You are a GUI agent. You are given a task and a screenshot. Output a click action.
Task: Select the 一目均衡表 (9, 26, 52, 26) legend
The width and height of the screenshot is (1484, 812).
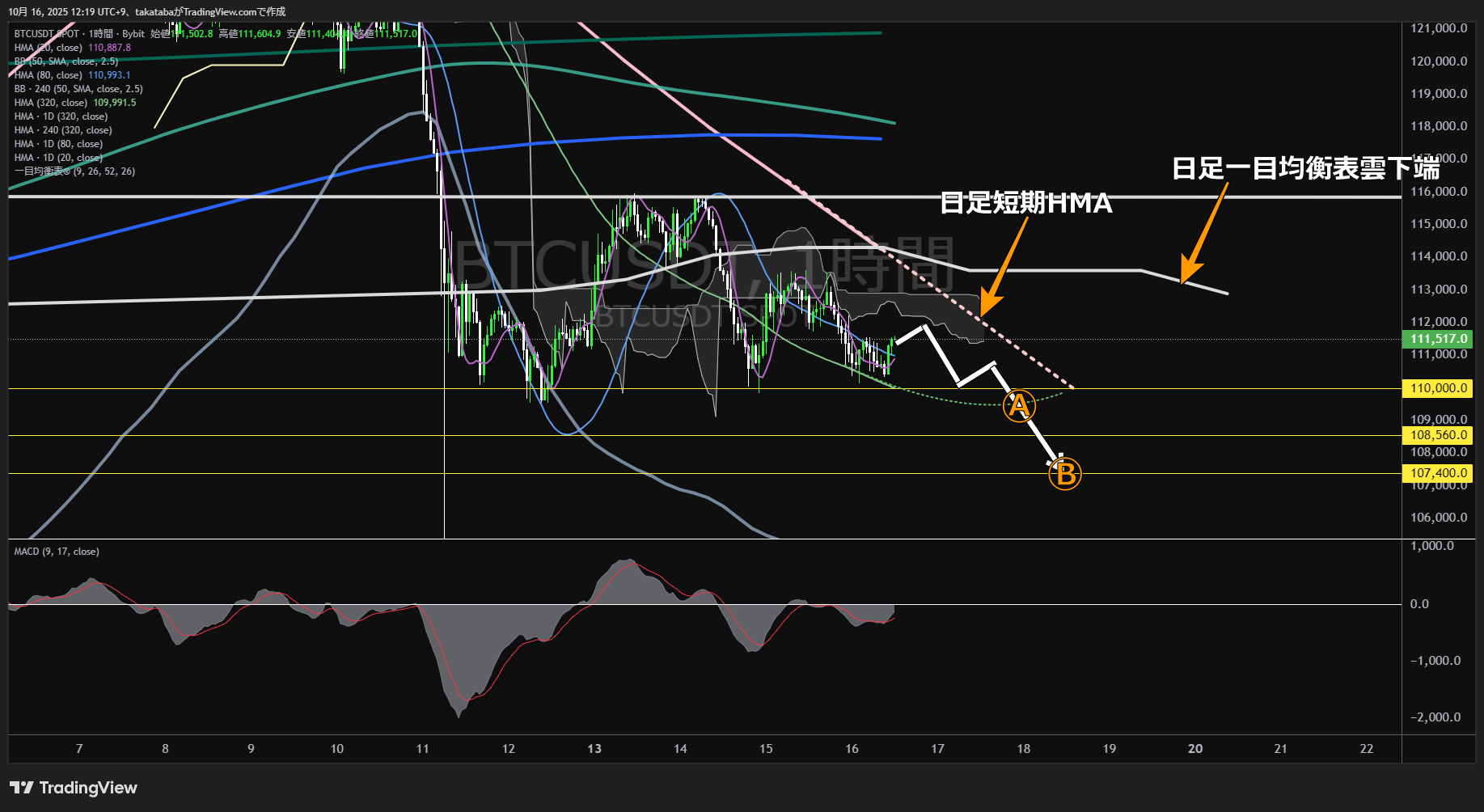74,171
